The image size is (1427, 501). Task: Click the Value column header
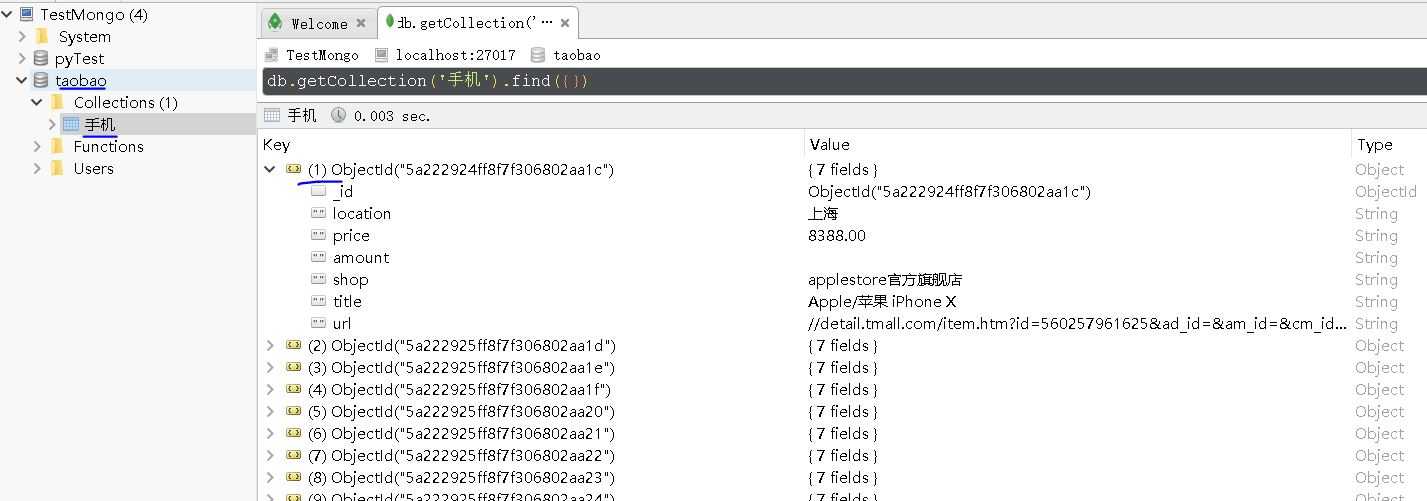pos(829,145)
